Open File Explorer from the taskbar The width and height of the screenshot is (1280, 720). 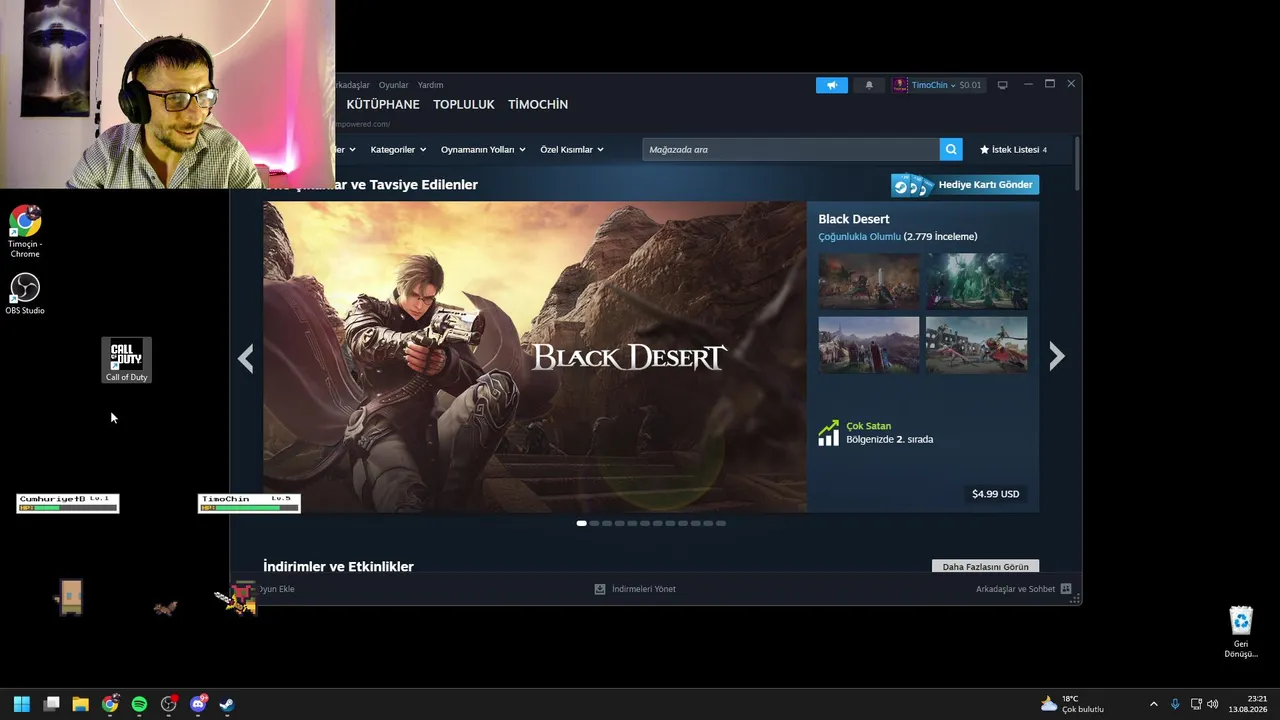[81, 704]
